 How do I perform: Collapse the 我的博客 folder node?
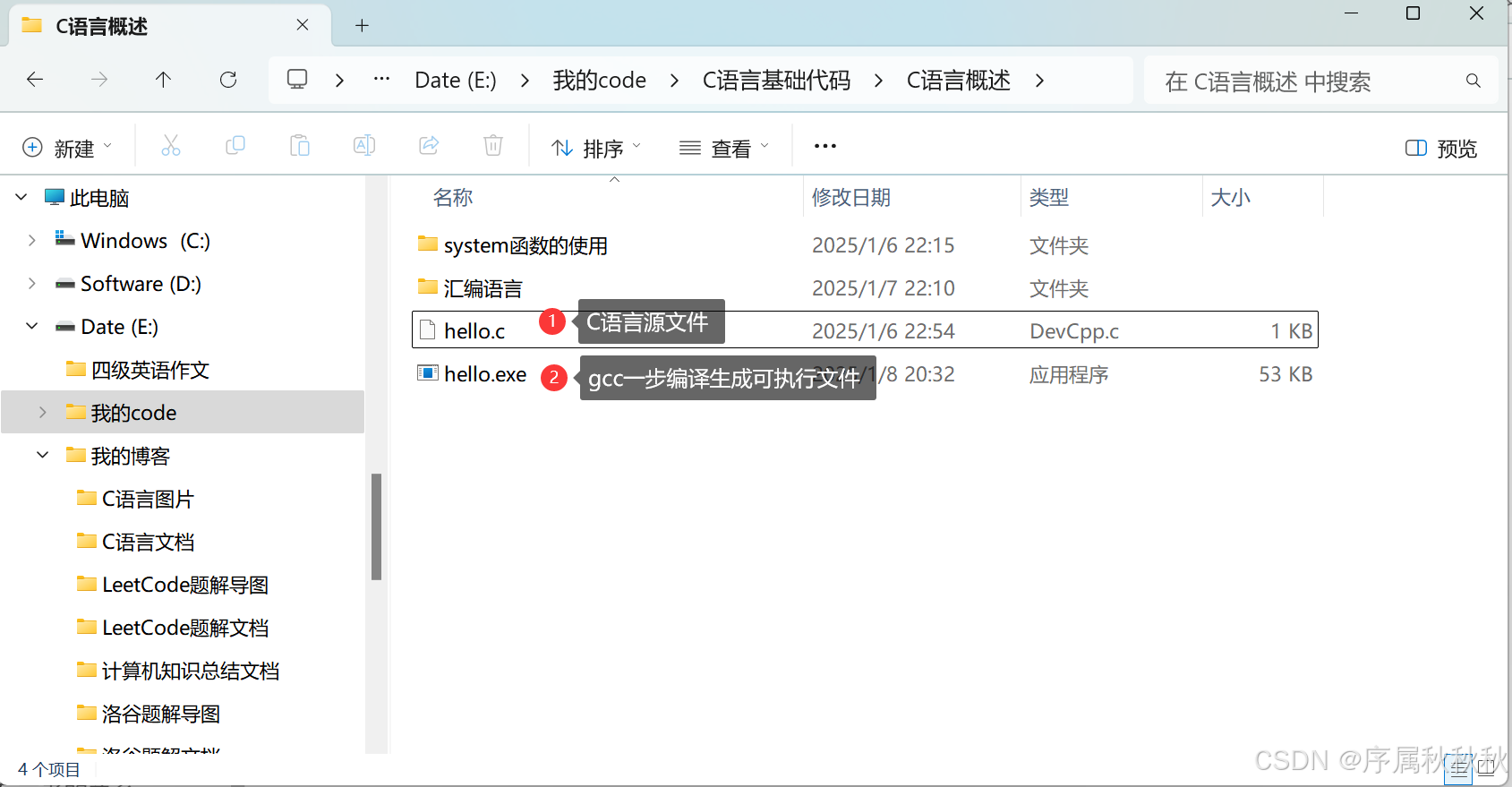point(43,455)
